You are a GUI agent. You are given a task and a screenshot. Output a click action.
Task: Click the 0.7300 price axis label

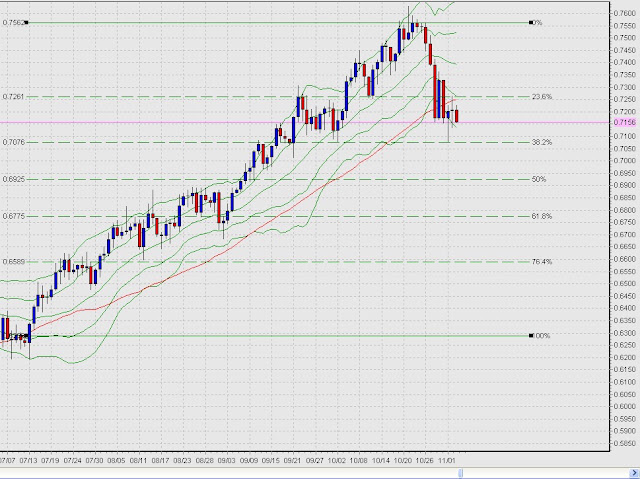(624, 87)
